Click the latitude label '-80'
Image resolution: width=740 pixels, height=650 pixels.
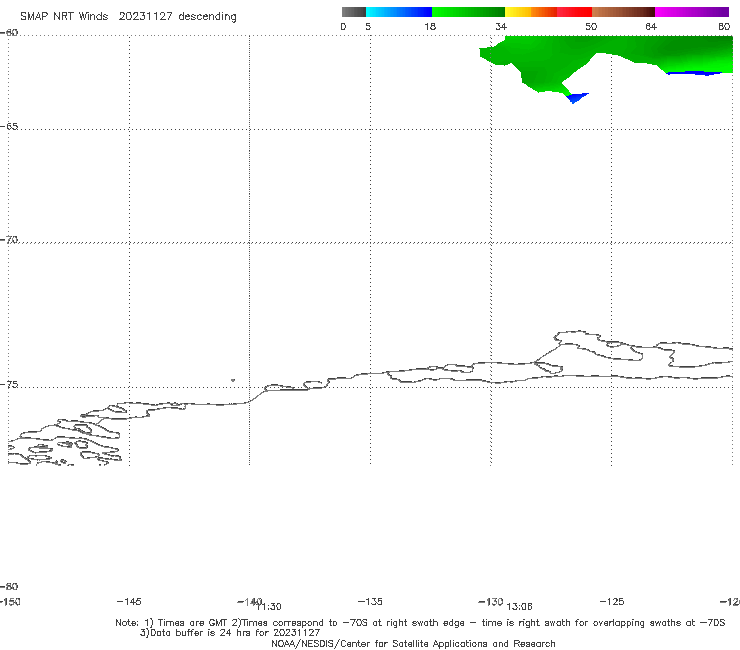pos(9,587)
